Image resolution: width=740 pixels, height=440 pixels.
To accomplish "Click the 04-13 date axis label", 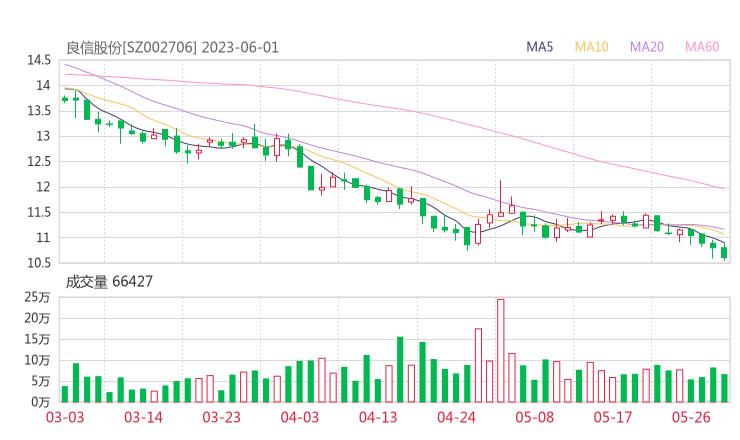I will (x=378, y=417).
